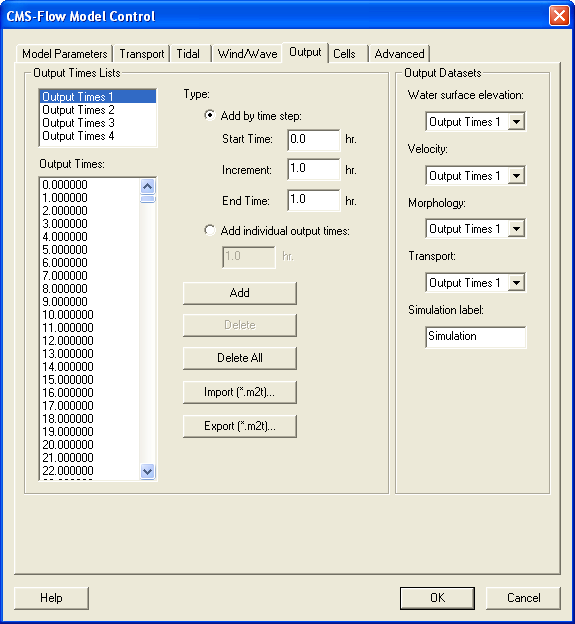Open the Wind/Wave tab

247,54
